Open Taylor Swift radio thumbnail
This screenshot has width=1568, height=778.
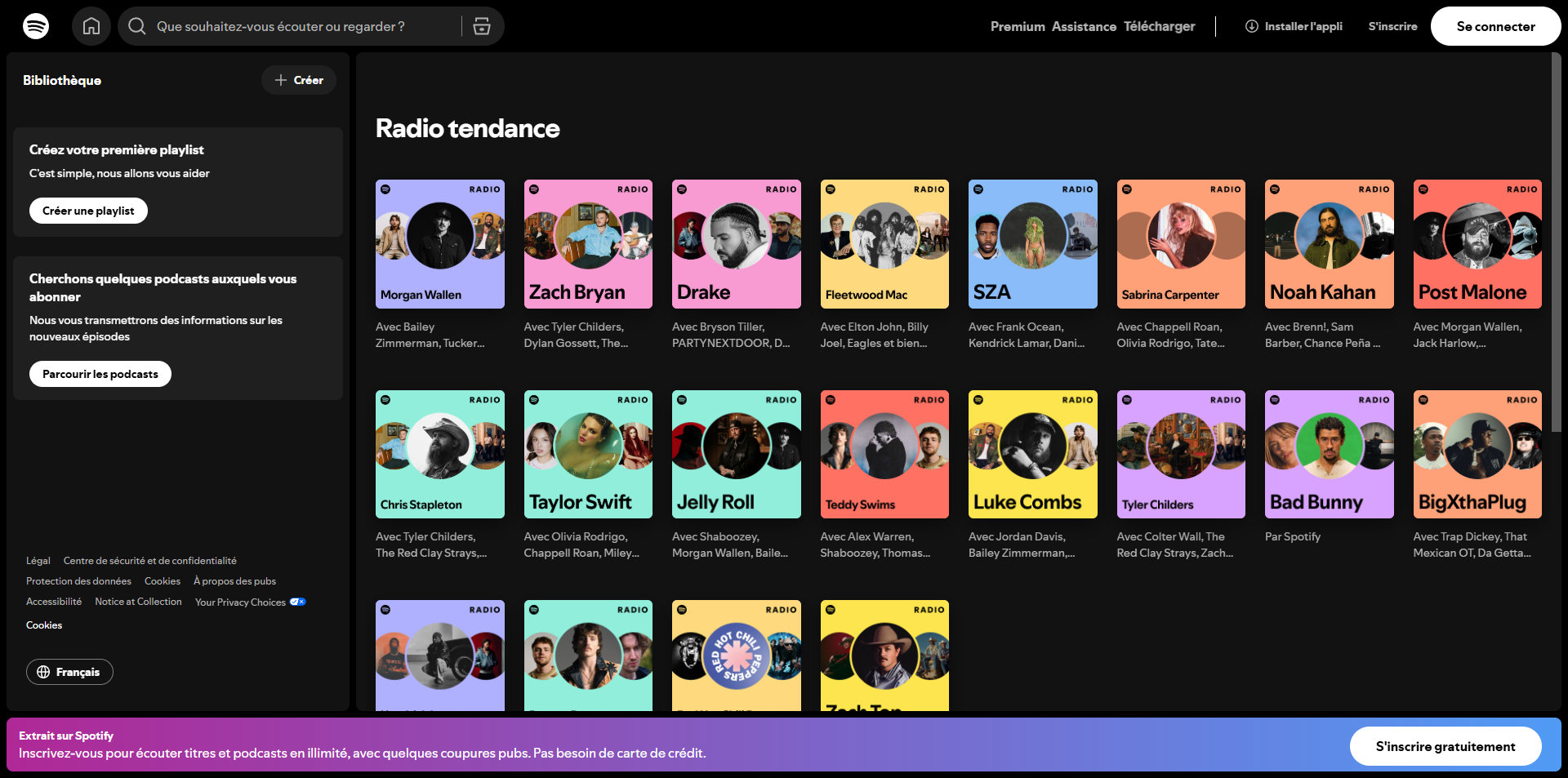point(588,454)
